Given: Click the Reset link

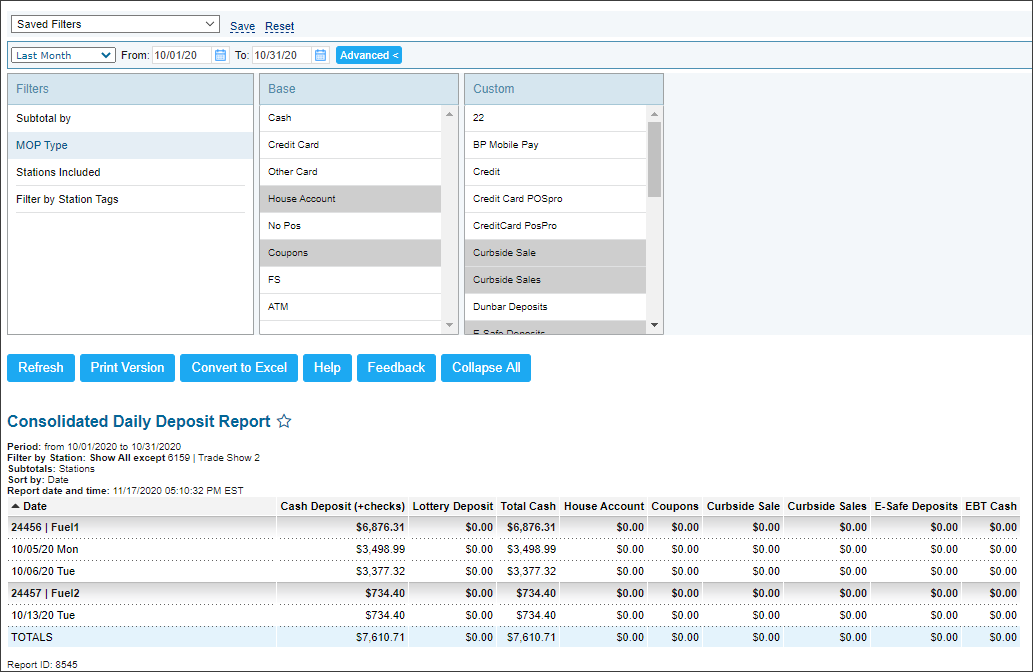Looking at the screenshot, I should [280, 26].
